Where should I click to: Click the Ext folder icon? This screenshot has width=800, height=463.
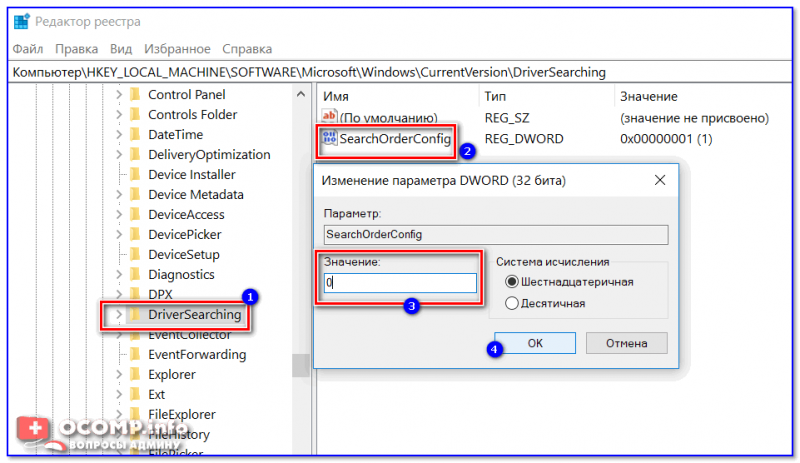tap(135, 394)
